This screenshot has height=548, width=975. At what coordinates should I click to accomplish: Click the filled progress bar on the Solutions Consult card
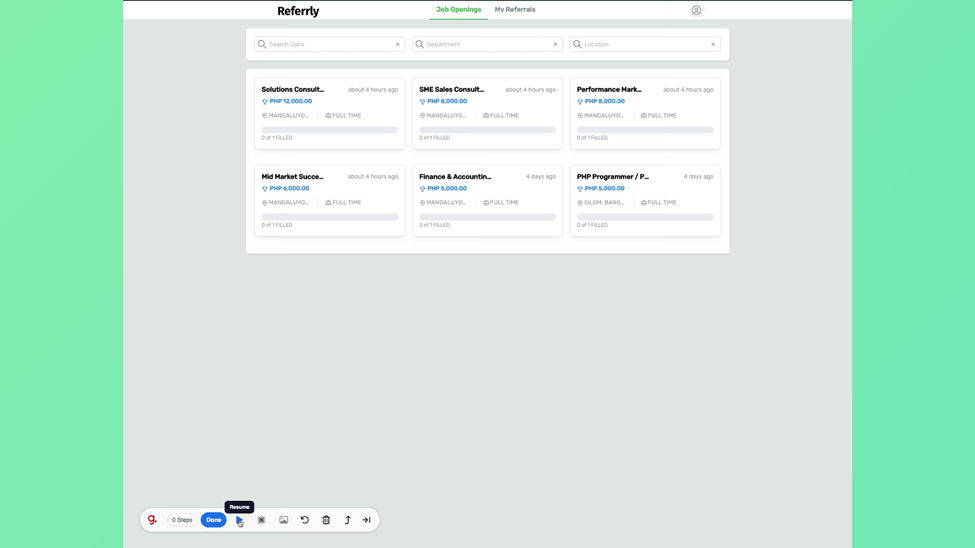pos(330,130)
